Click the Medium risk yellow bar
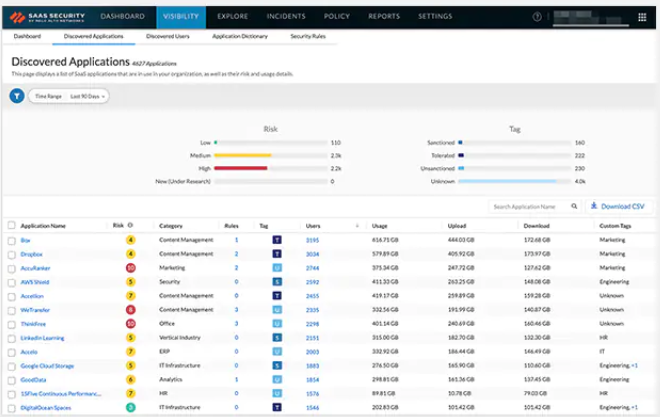Image resolution: width=660 pixels, height=417 pixels. pyautogui.click(x=242, y=155)
